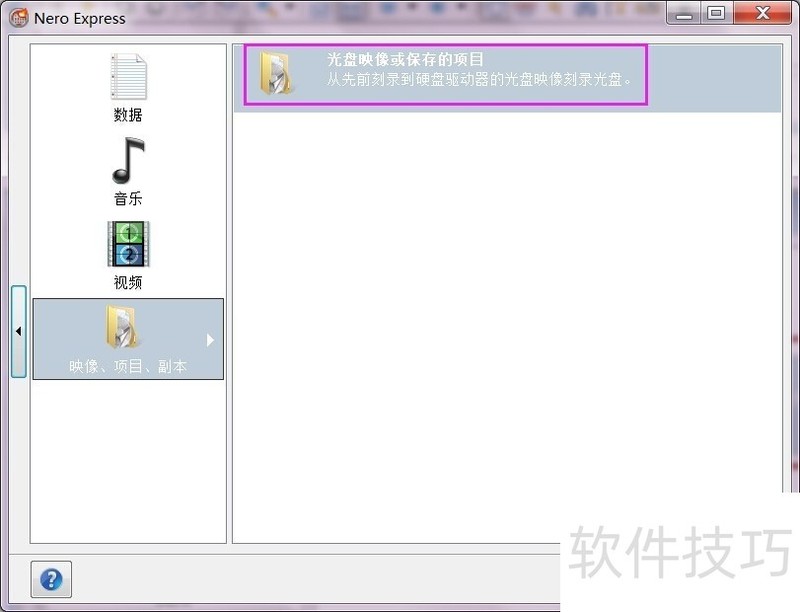Close the Nero Express window

(762, 14)
